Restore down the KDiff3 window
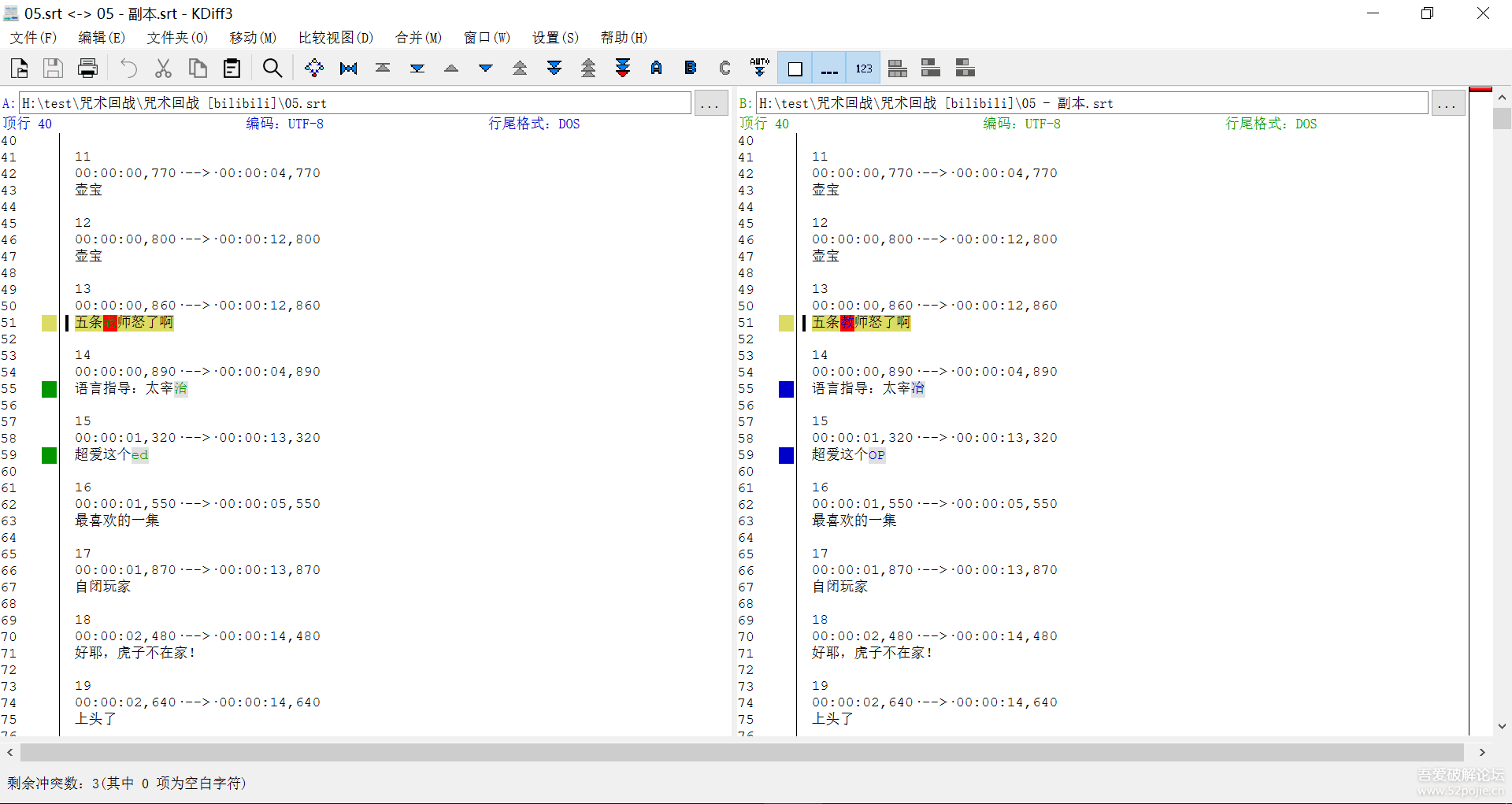 click(1428, 13)
